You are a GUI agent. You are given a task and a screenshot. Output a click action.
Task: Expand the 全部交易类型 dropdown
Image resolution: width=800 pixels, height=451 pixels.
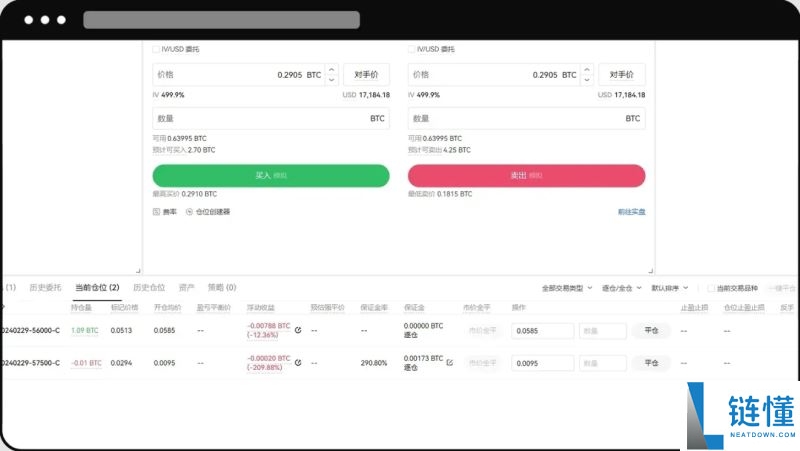click(x=567, y=288)
